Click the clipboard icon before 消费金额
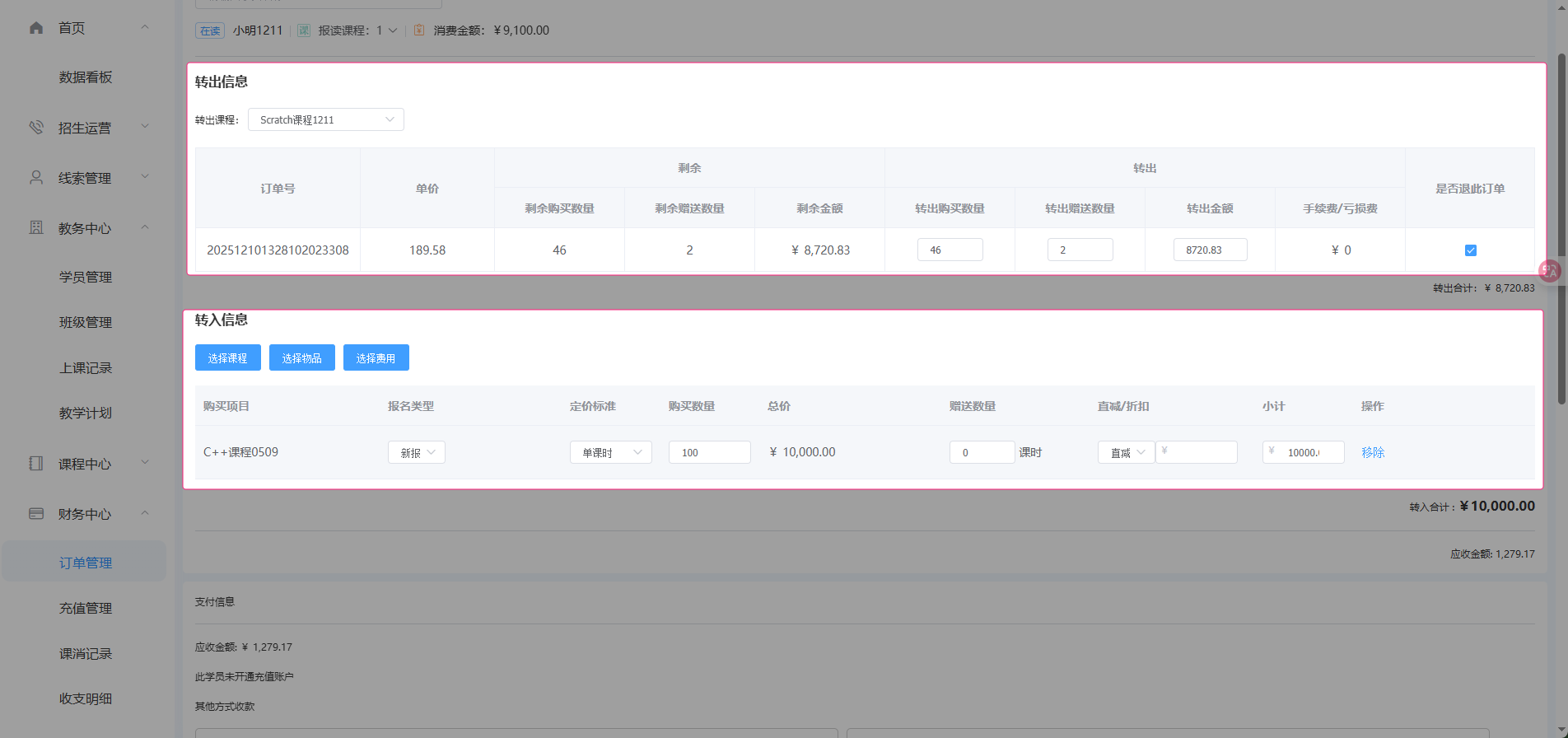The image size is (1568, 738). click(419, 30)
